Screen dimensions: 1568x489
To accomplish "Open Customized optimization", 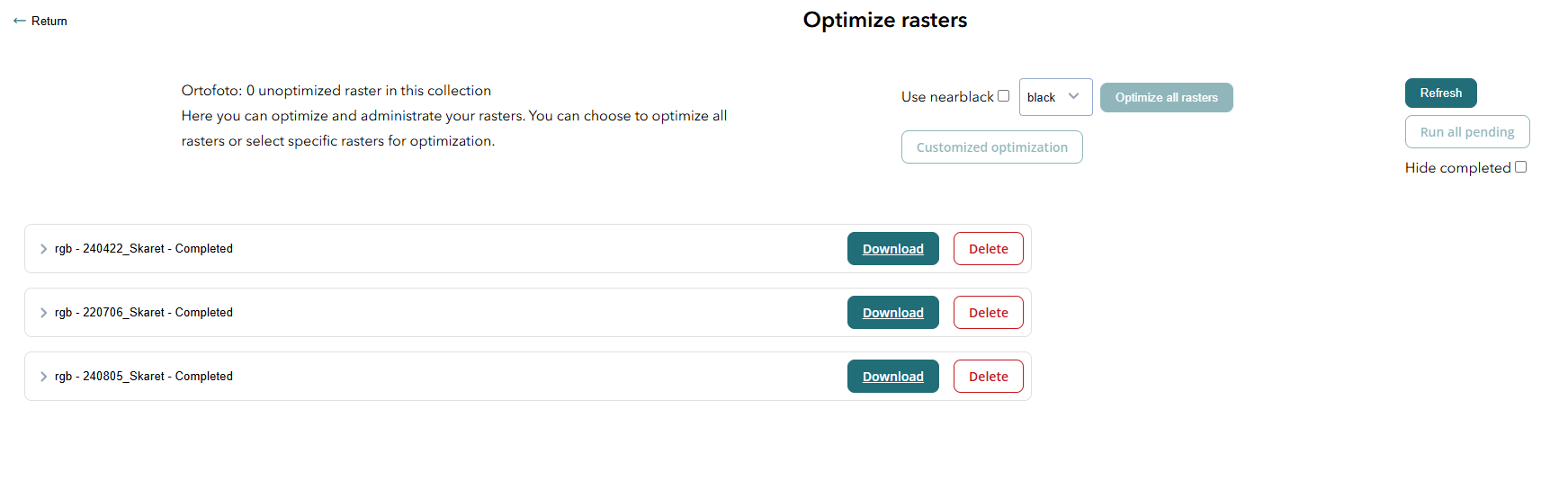I will pyautogui.click(x=991, y=147).
